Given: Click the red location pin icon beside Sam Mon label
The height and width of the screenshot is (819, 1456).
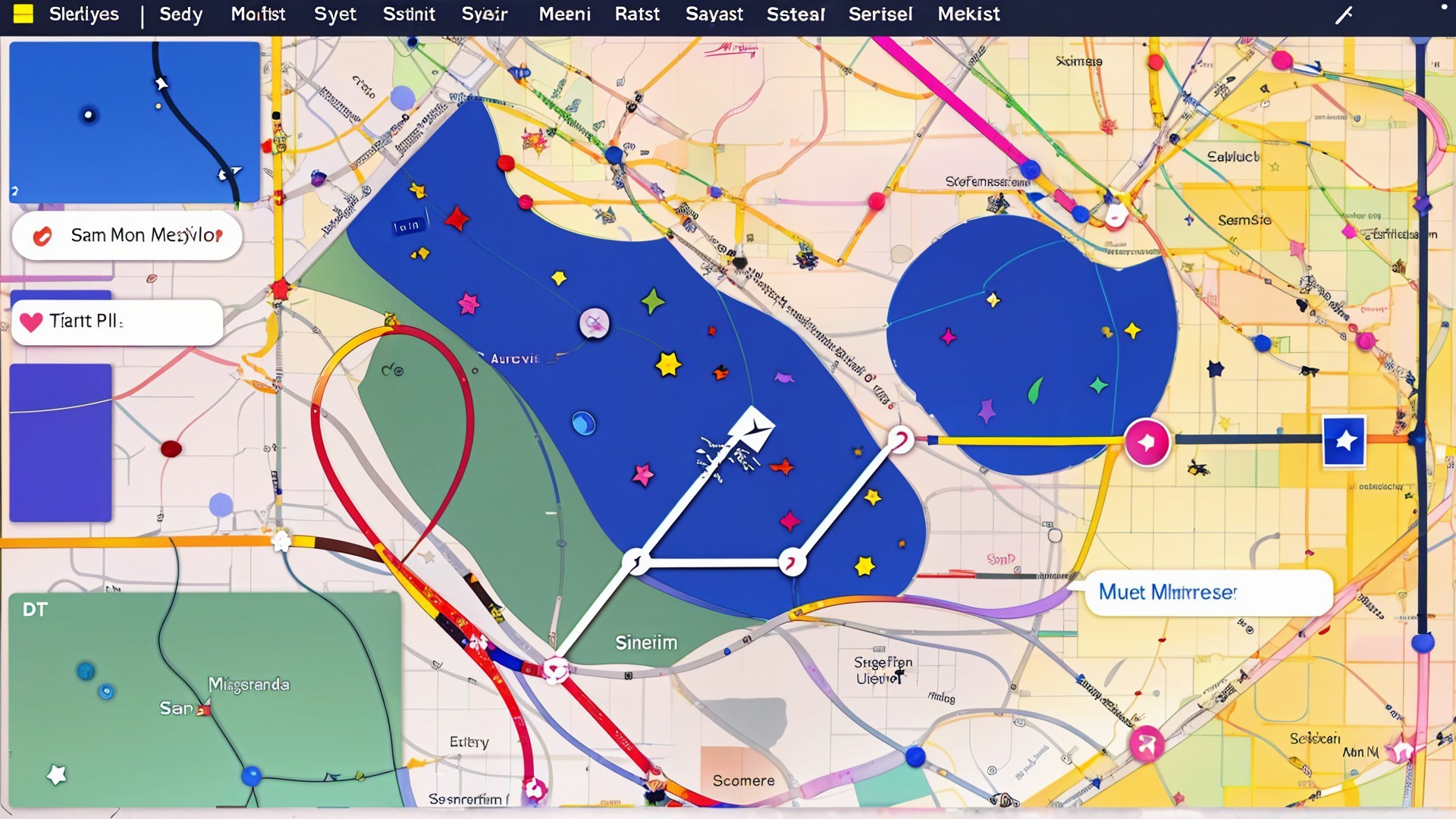Looking at the screenshot, I should pos(42,236).
